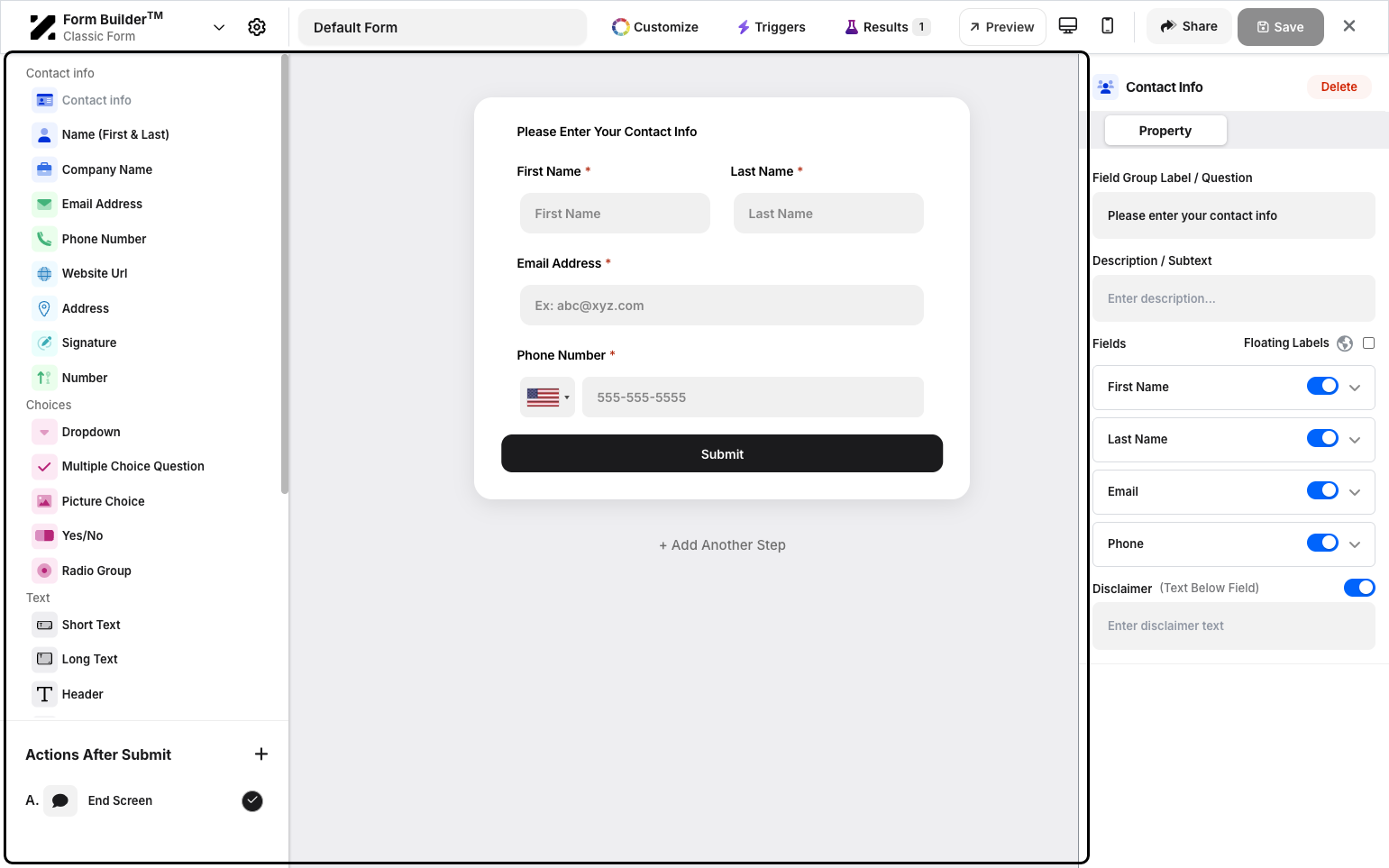Viewport: 1389px width, 868px height.
Task: Click the Preview button
Action: (x=1002, y=27)
